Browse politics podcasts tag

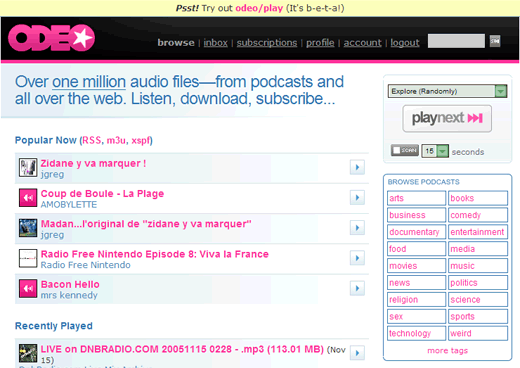(478, 283)
